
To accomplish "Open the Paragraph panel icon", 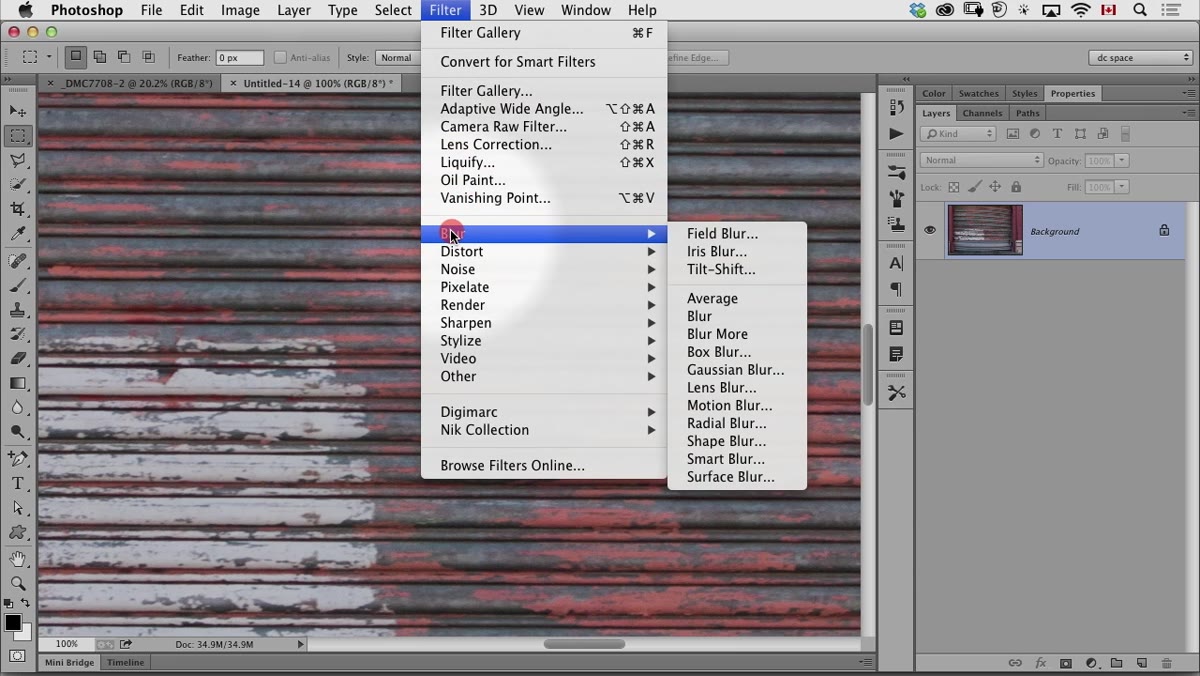I will pos(896,290).
